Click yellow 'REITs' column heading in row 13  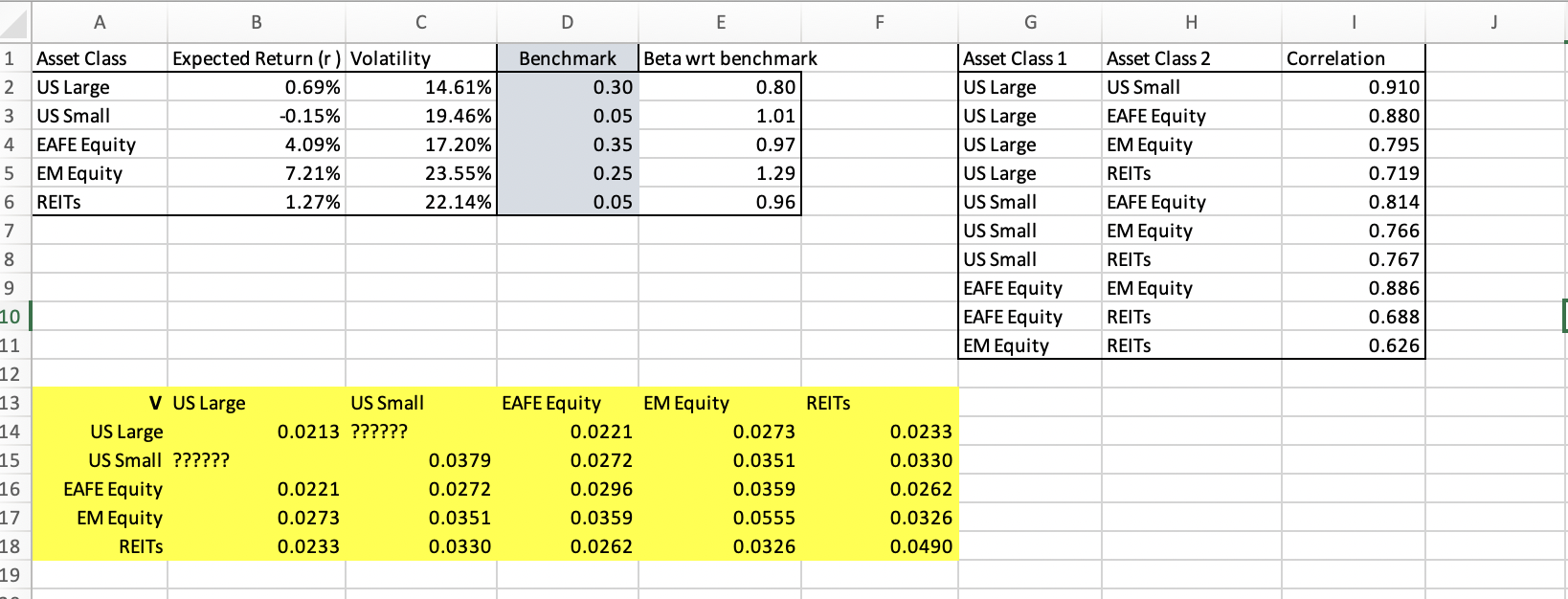pyautogui.click(x=880, y=403)
